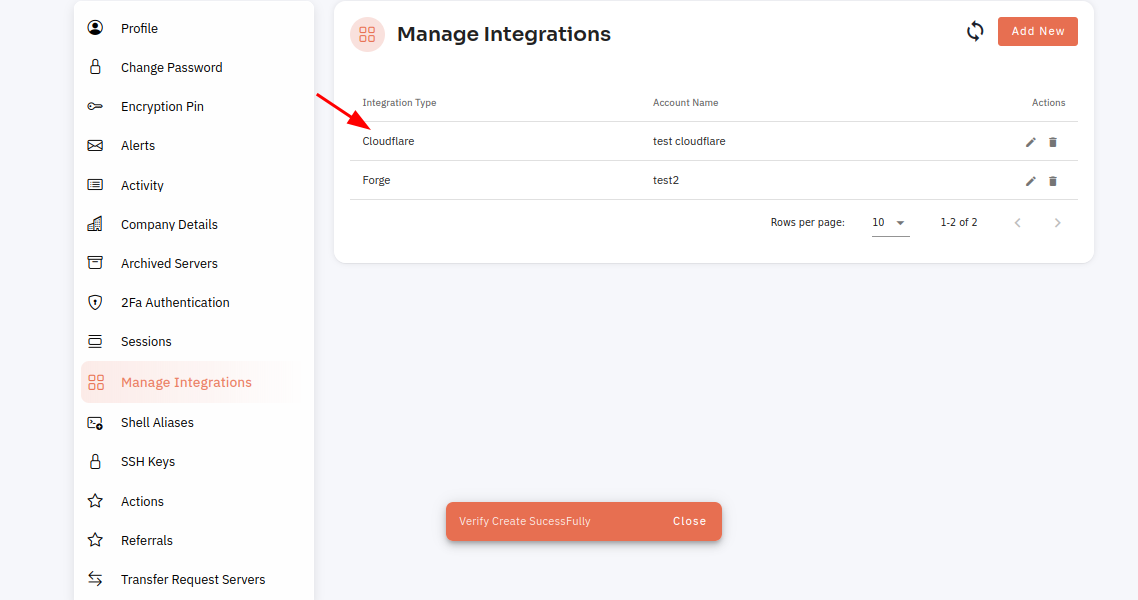The height and width of the screenshot is (600, 1138).
Task: Click the Actions column header in table
Action: 1049,103
